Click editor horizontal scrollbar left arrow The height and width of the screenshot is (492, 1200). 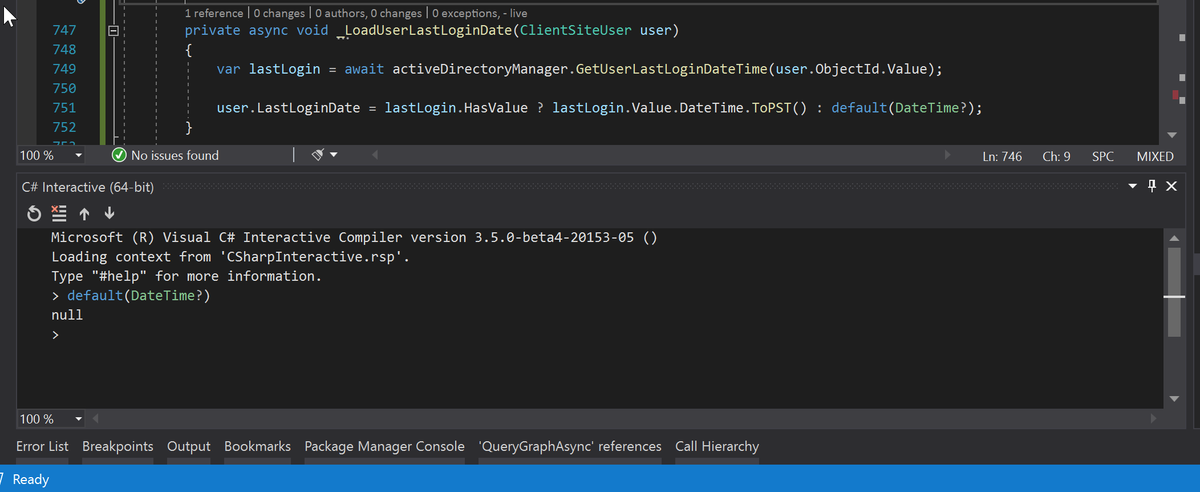point(375,156)
